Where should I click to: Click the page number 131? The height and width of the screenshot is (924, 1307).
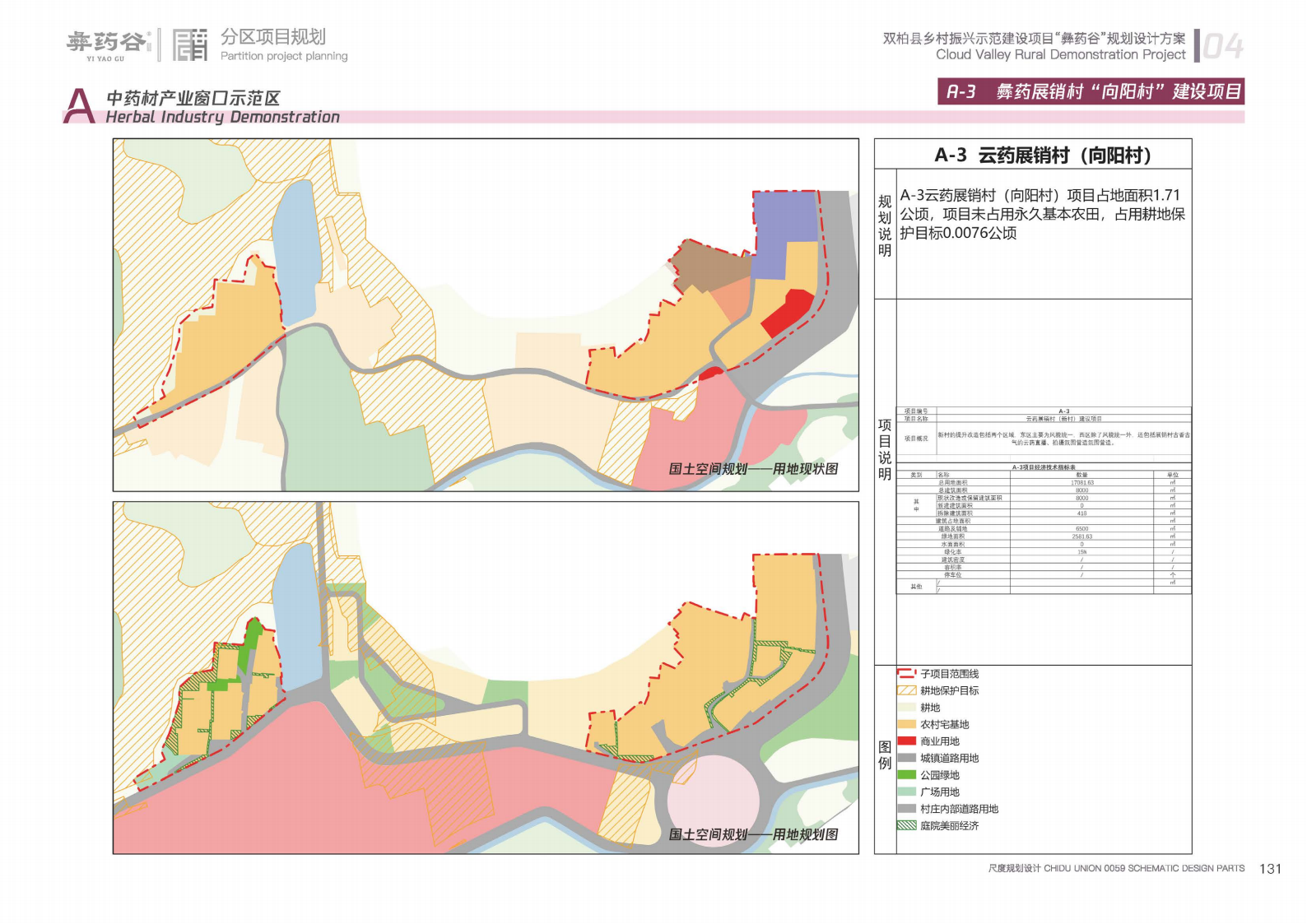[1270, 869]
